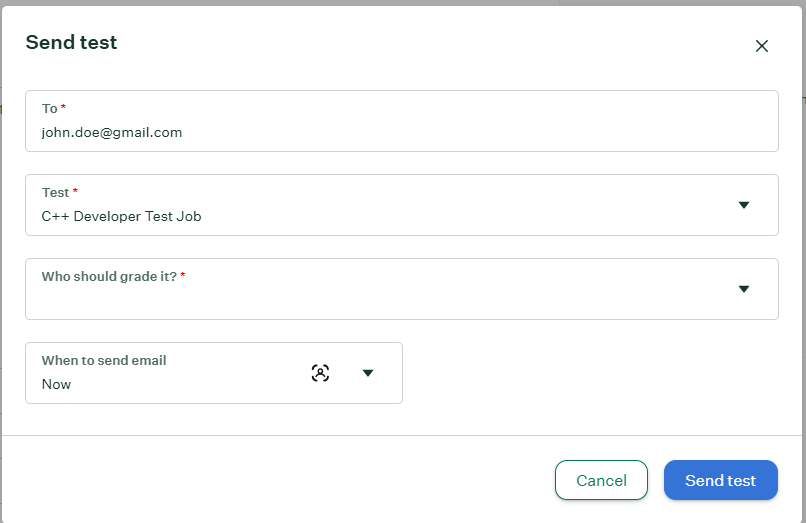Open the grader selection dropdown arrow
Image resolution: width=806 pixels, height=523 pixels.
pyautogui.click(x=743, y=289)
